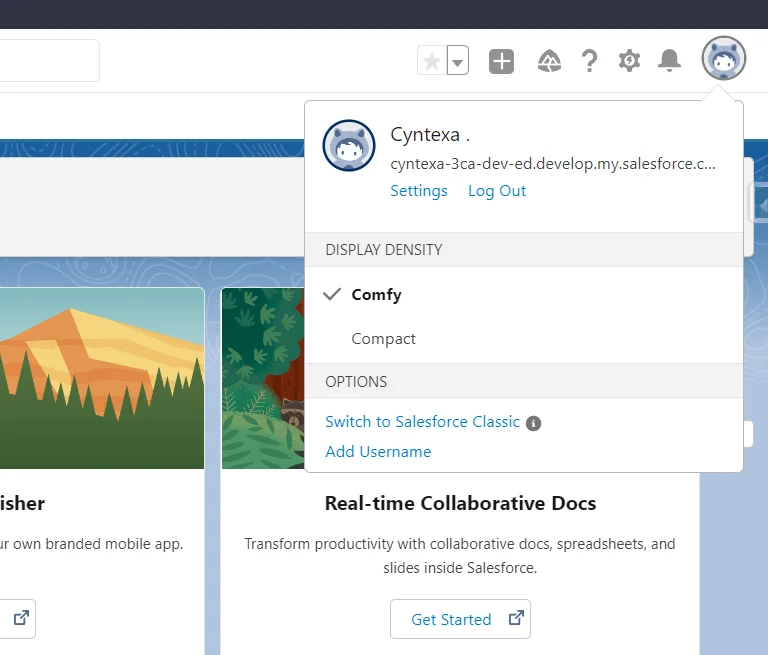Open the Settings link
Image resolution: width=768 pixels, height=655 pixels.
coord(419,191)
